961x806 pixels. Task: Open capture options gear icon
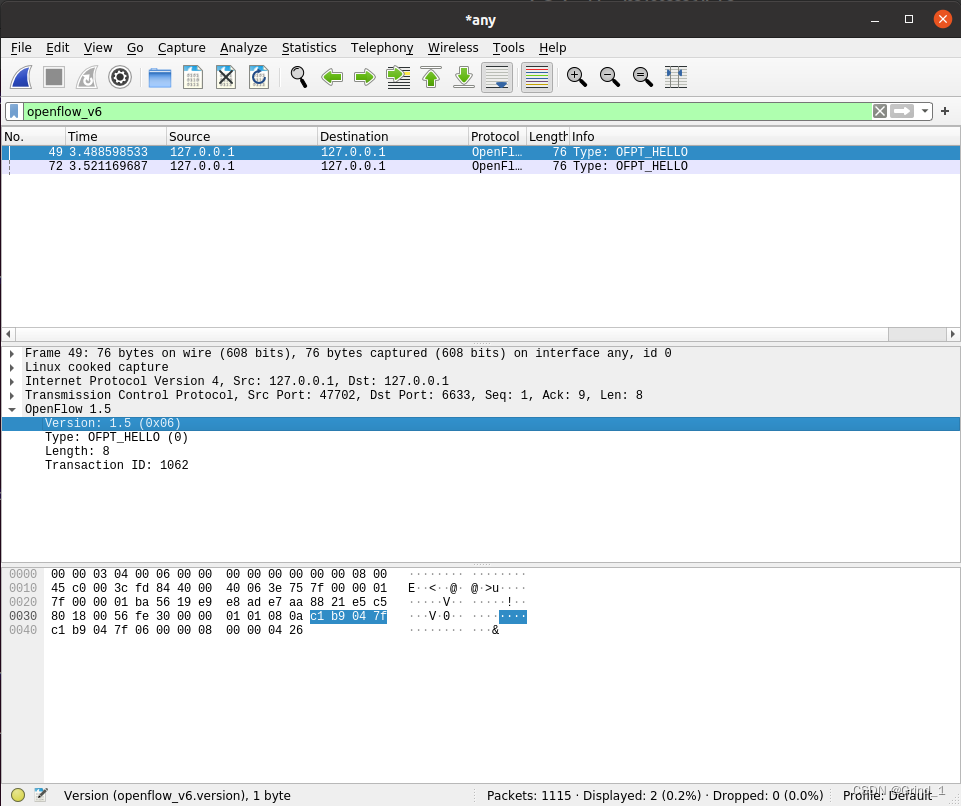pyautogui.click(x=120, y=77)
